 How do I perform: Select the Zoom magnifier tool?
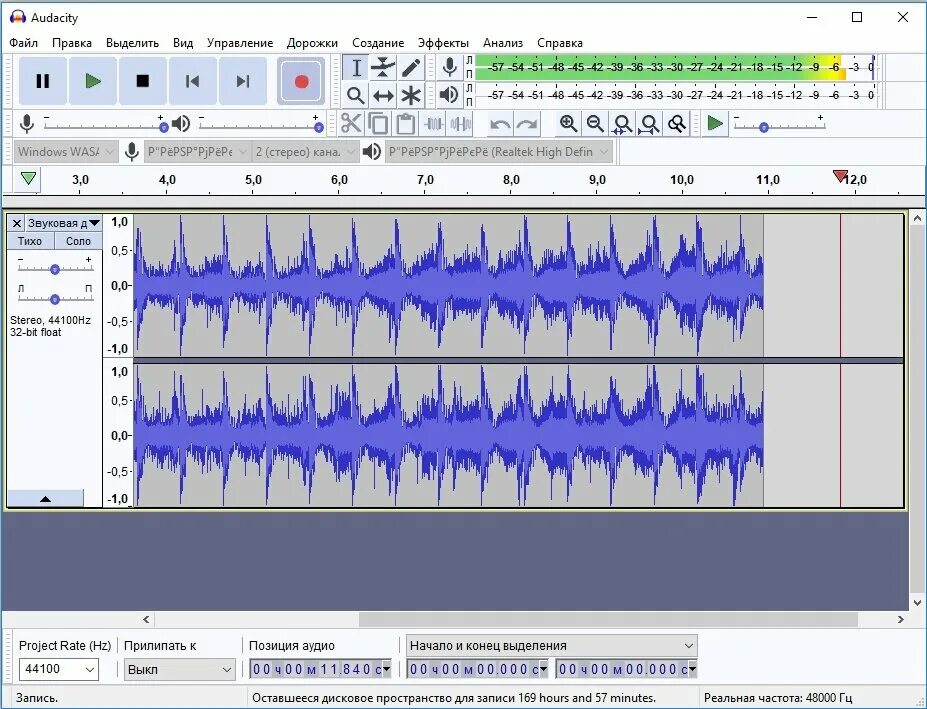coord(356,95)
